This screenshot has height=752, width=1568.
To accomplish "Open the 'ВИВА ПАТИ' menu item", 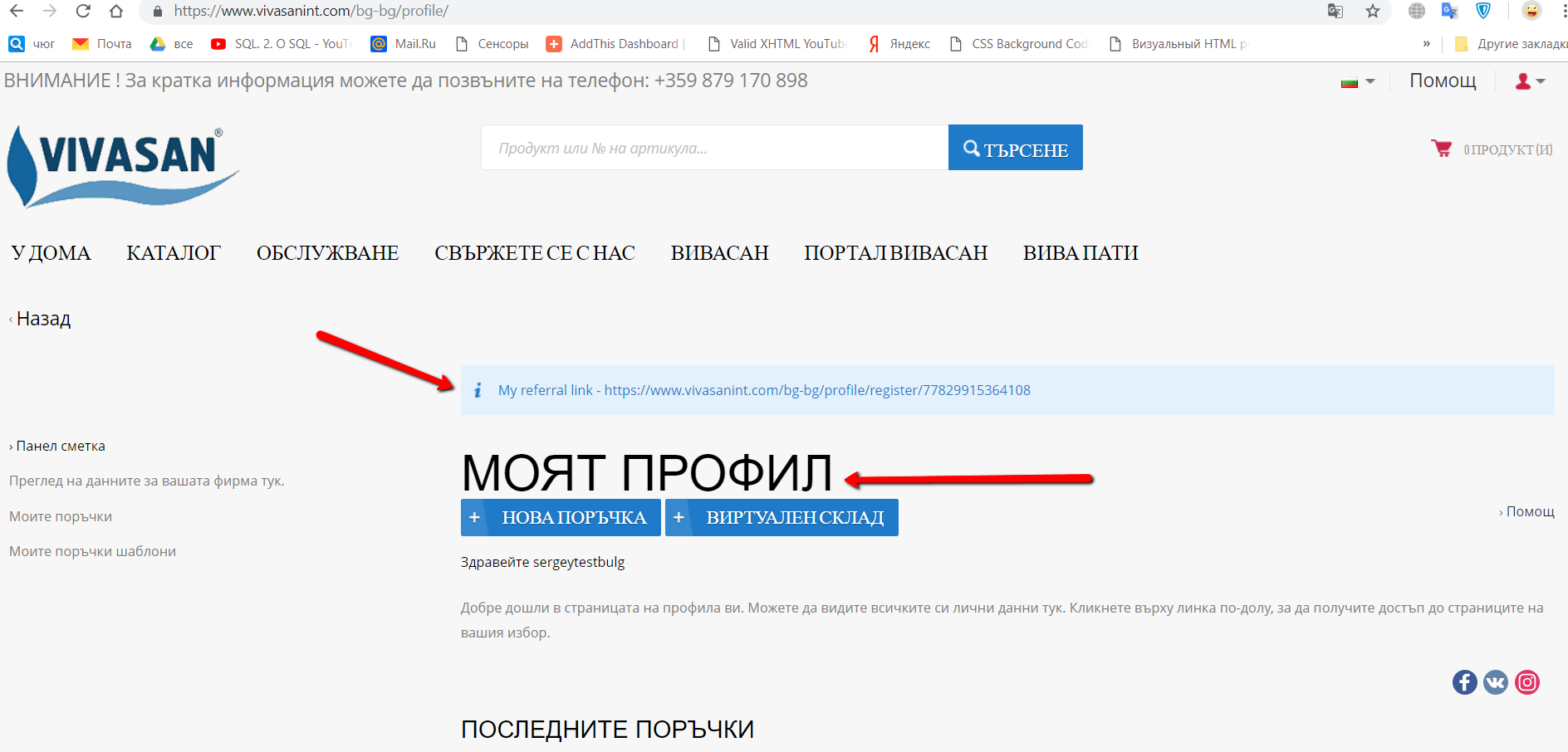I will [1080, 253].
